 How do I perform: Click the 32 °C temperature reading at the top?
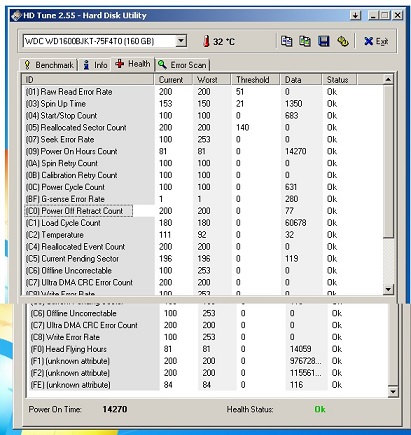point(224,42)
